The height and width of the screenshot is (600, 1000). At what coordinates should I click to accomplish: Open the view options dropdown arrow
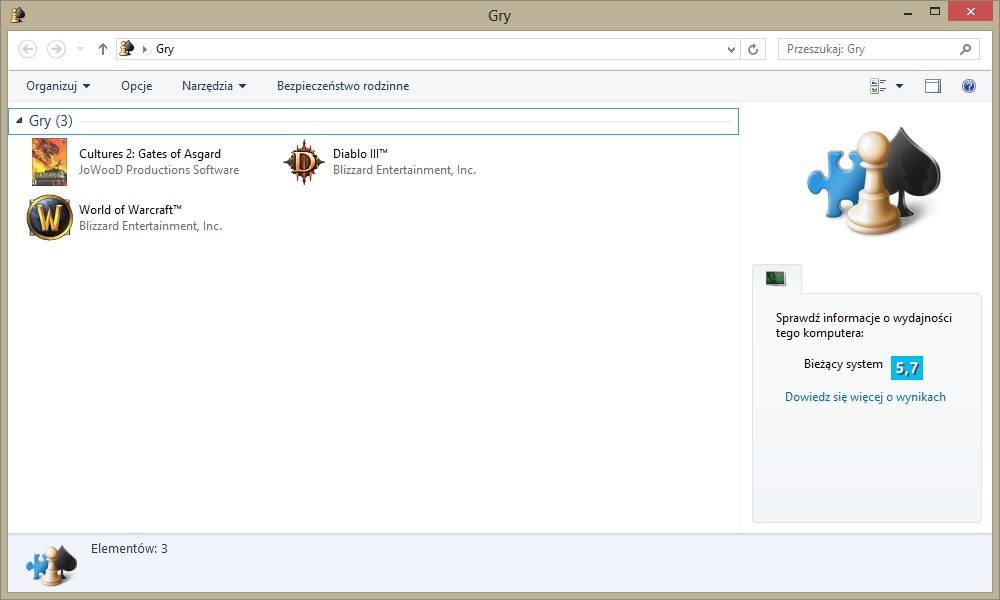coord(899,86)
